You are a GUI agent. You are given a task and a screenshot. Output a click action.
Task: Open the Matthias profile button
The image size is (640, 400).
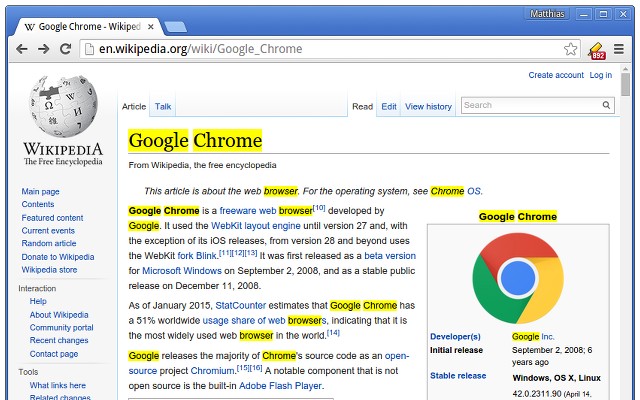pyautogui.click(x=547, y=14)
